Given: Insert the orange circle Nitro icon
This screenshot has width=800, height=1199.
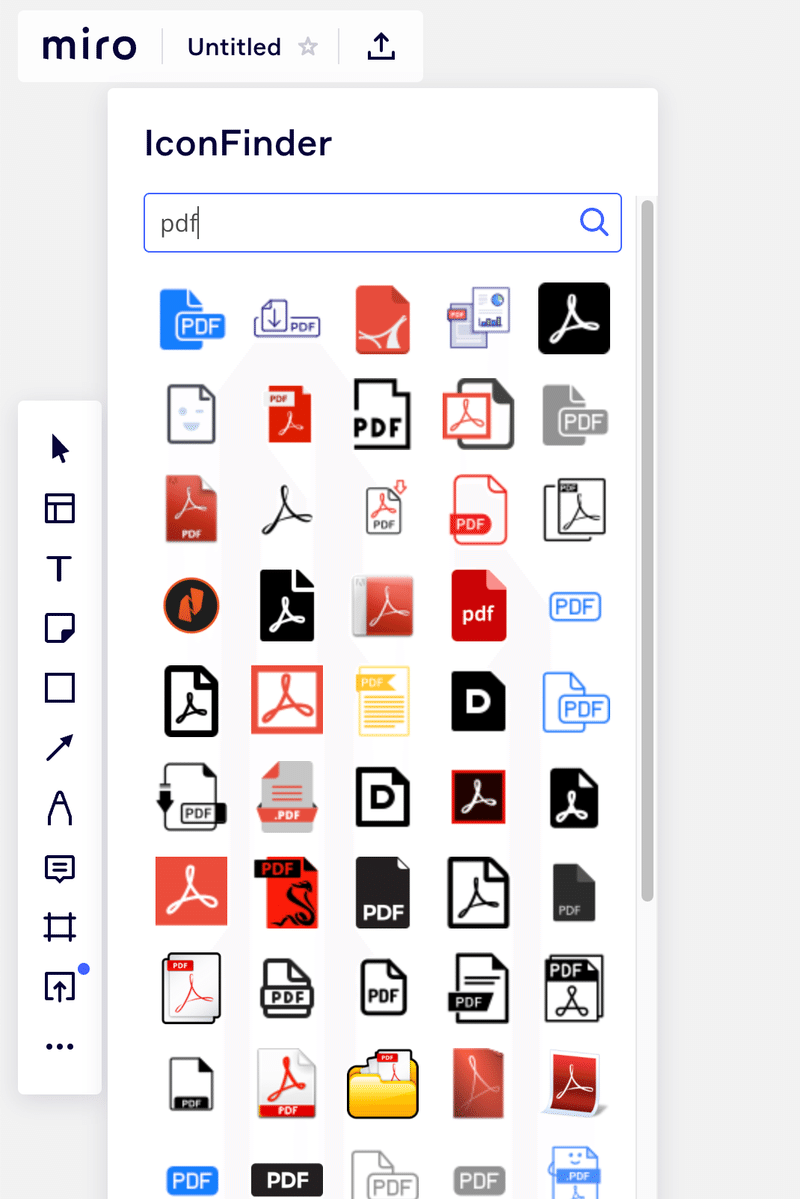Looking at the screenshot, I should (x=191, y=605).
